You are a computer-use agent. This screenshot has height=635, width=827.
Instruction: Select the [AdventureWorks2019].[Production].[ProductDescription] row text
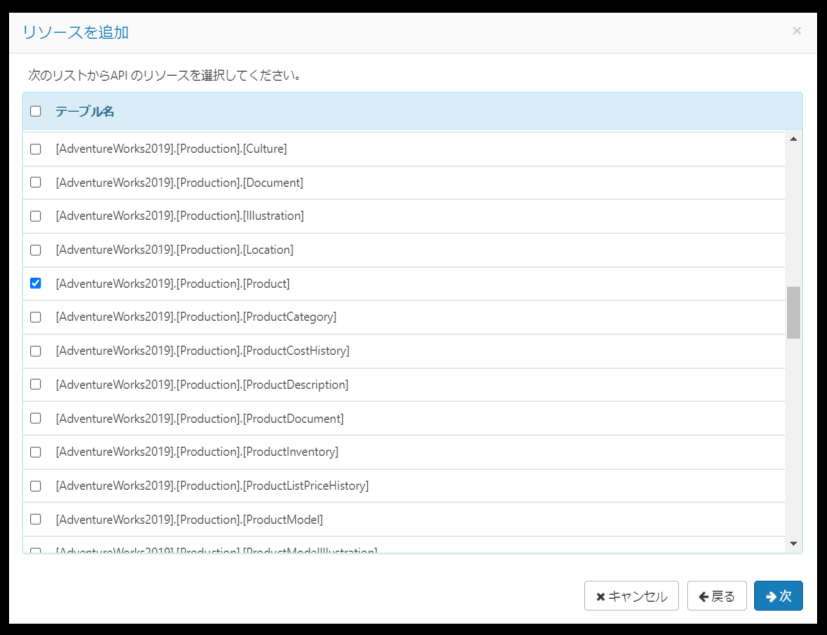202,384
